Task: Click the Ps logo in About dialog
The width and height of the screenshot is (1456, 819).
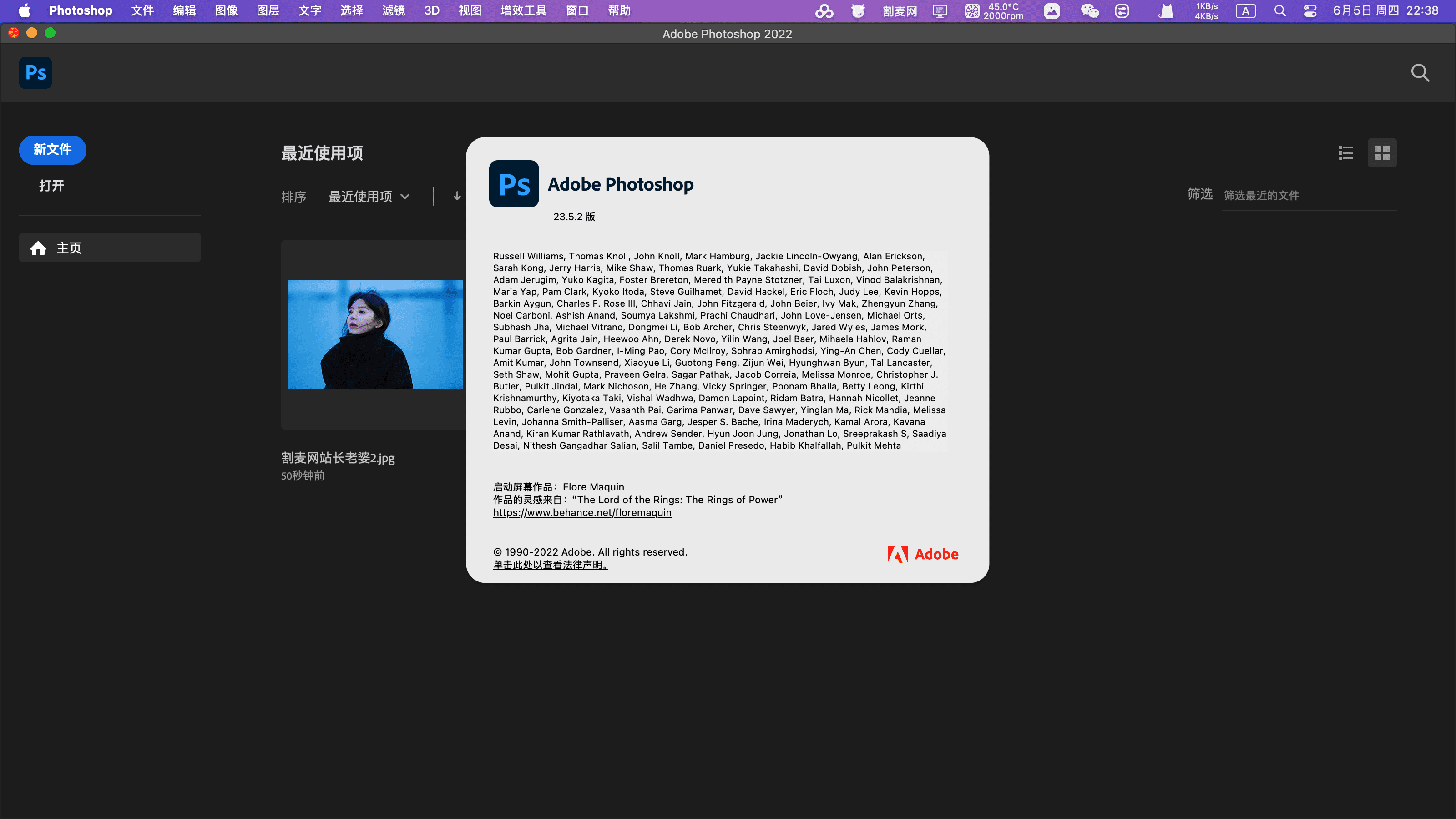Action: 513,184
